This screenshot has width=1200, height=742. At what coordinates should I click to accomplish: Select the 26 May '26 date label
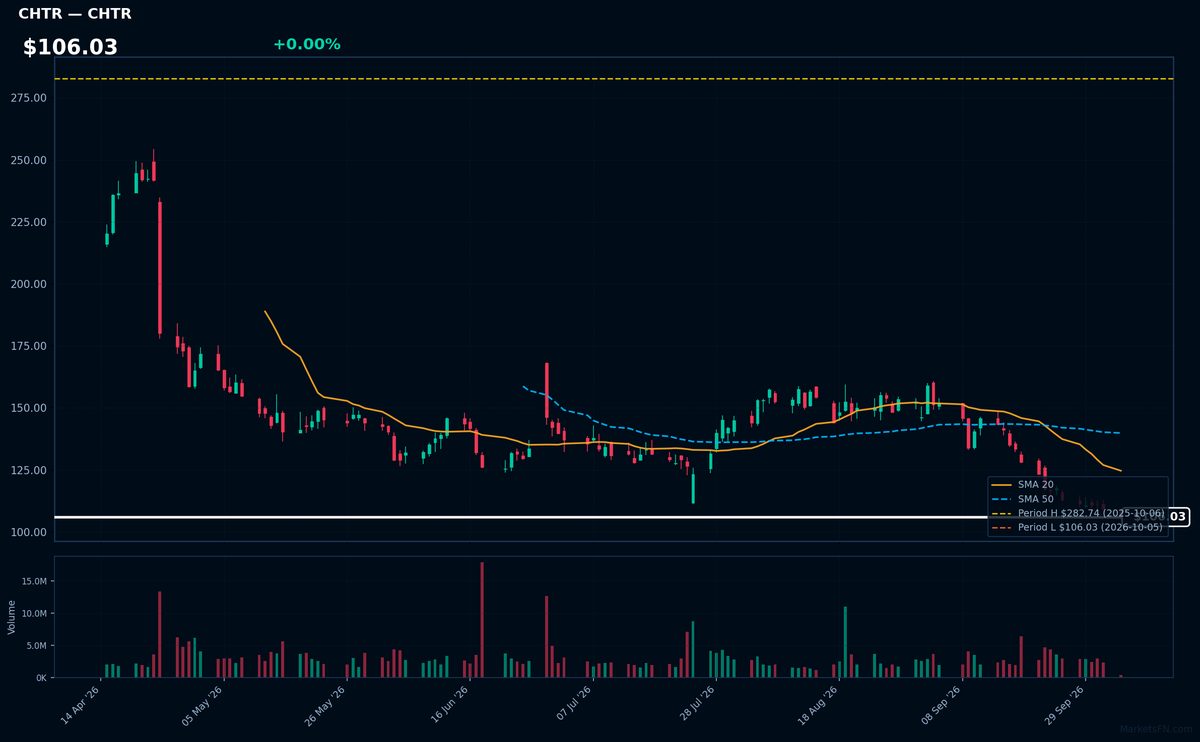coord(326,705)
